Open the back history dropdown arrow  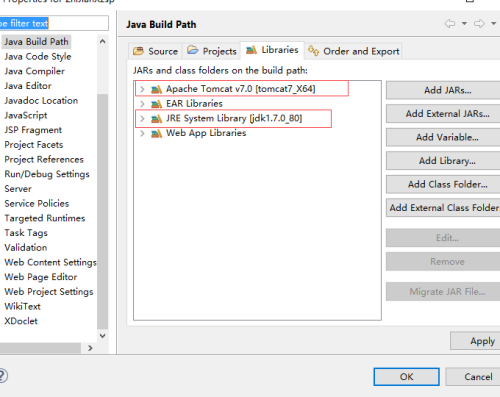pyautogui.click(x=464, y=24)
